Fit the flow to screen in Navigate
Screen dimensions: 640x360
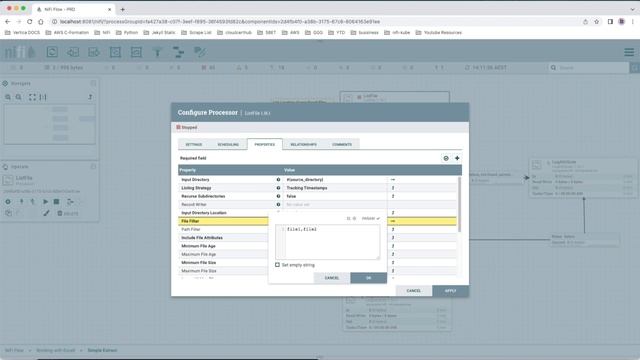click(32, 97)
